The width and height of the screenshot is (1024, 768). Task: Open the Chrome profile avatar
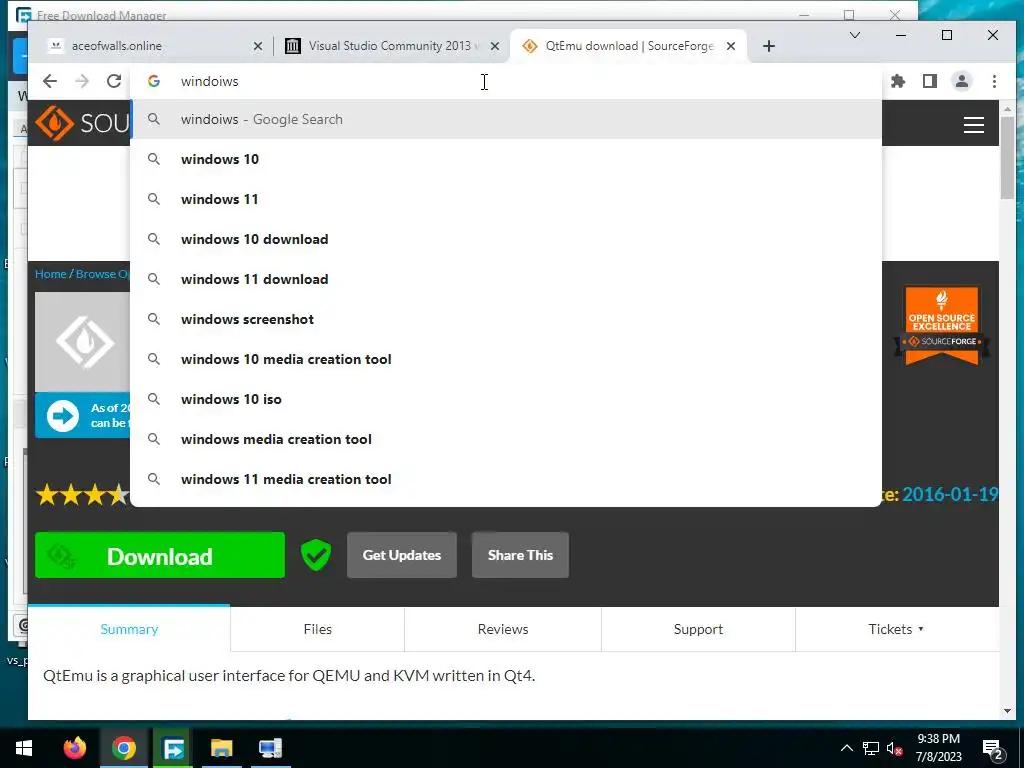(x=962, y=81)
